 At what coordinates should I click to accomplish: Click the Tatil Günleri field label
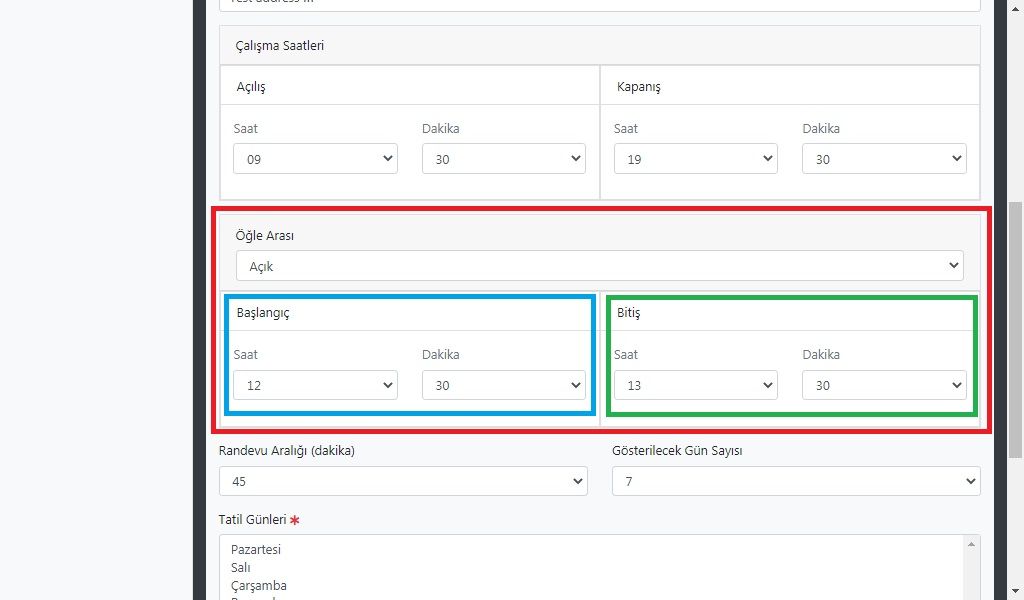tap(252, 519)
